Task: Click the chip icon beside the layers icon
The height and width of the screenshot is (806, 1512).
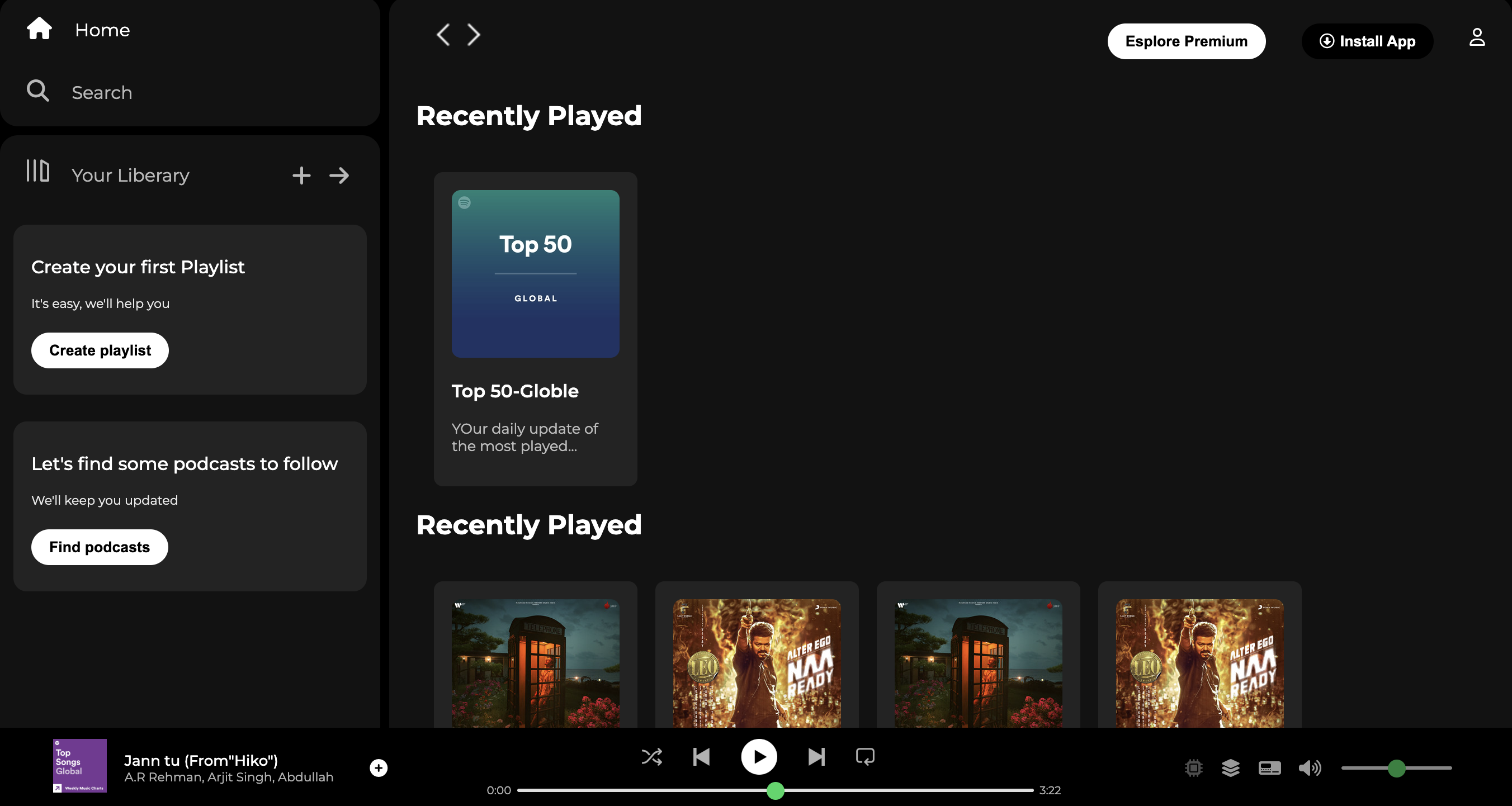Action: [x=1193, y=768]
